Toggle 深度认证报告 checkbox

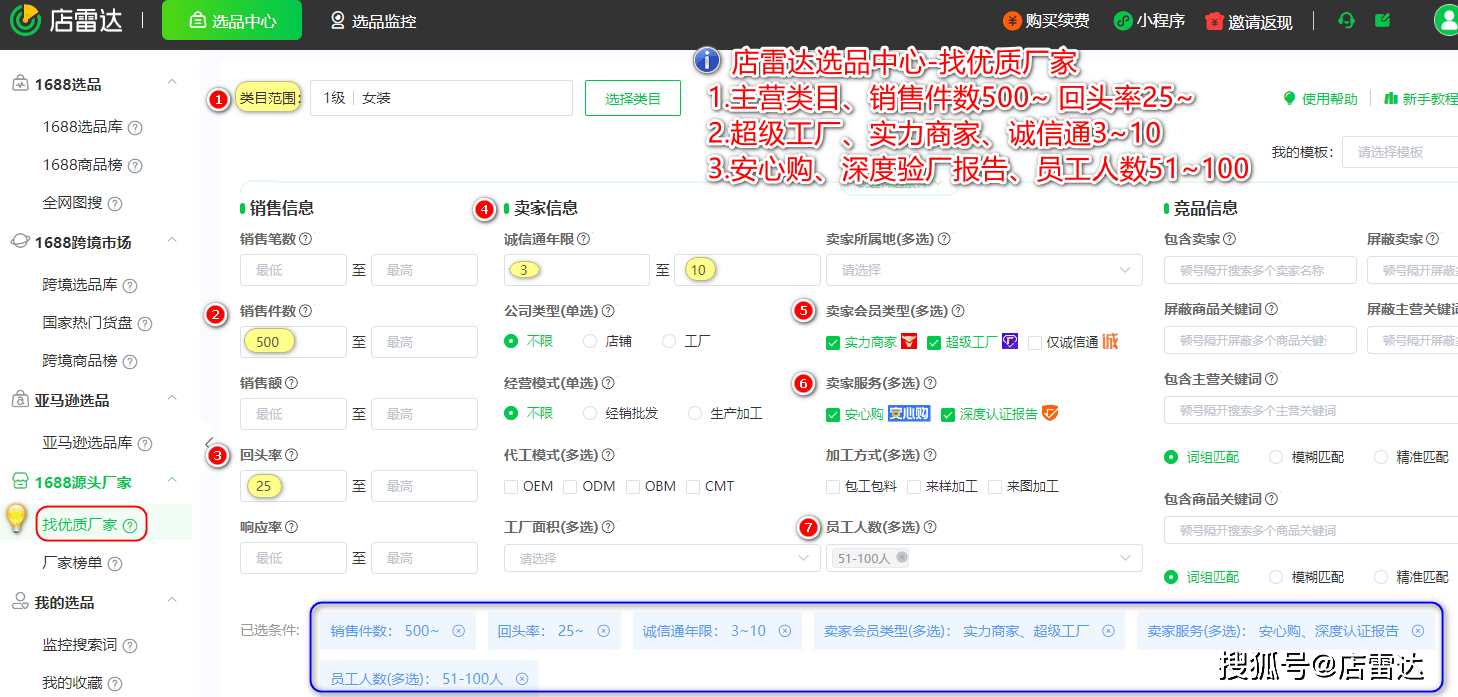tap(948, 414)
